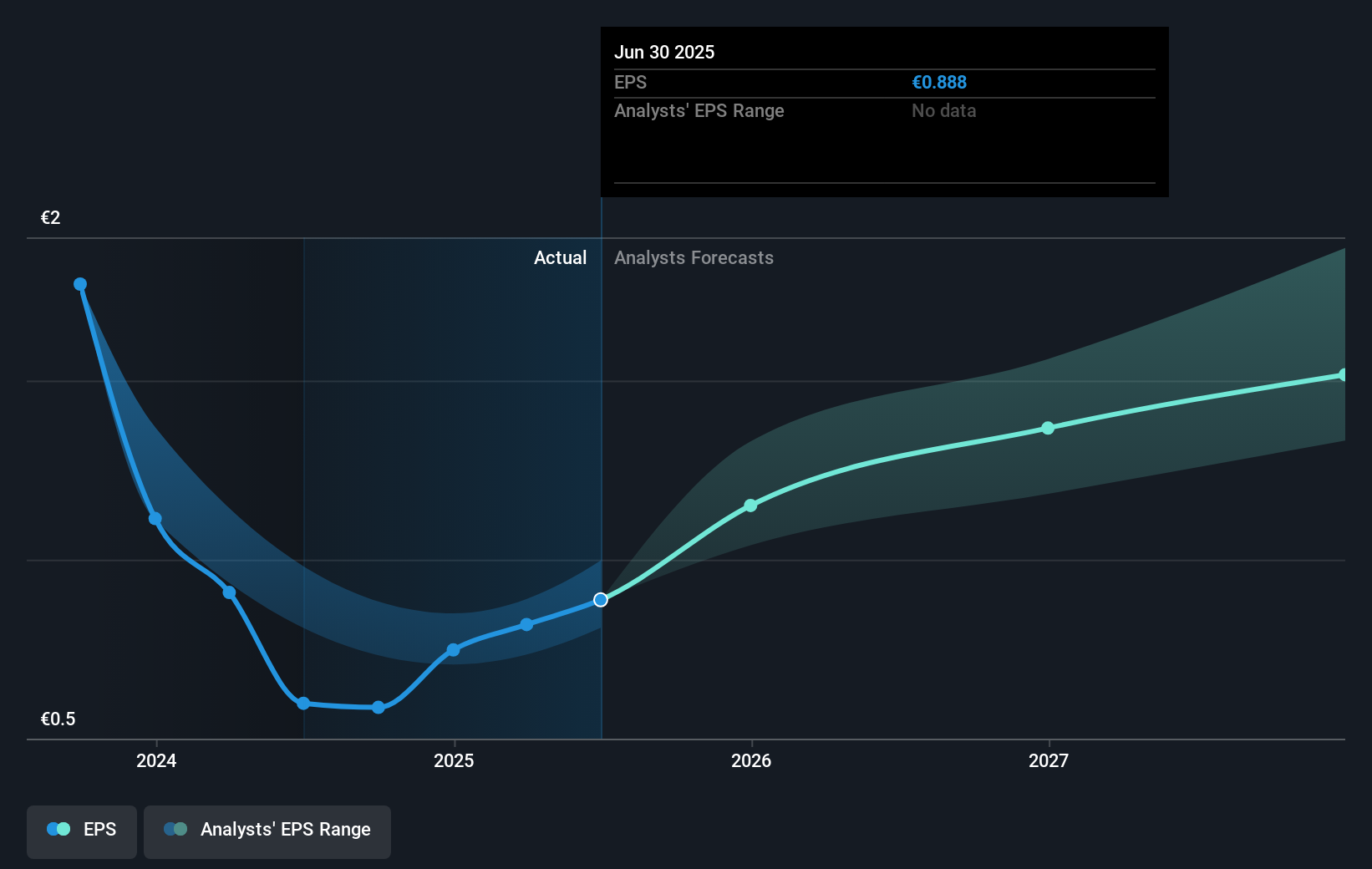The image size is (1372, 869).
Task: Click the 2025 x-axis label
Action: pos(454,761)
